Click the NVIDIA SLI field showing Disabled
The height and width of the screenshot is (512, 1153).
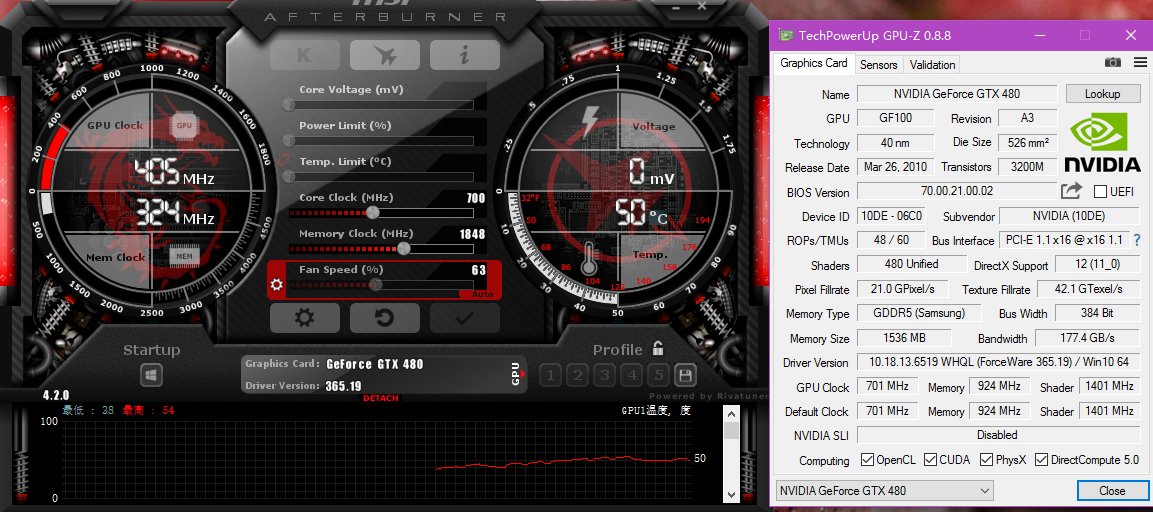pos(998,435)
